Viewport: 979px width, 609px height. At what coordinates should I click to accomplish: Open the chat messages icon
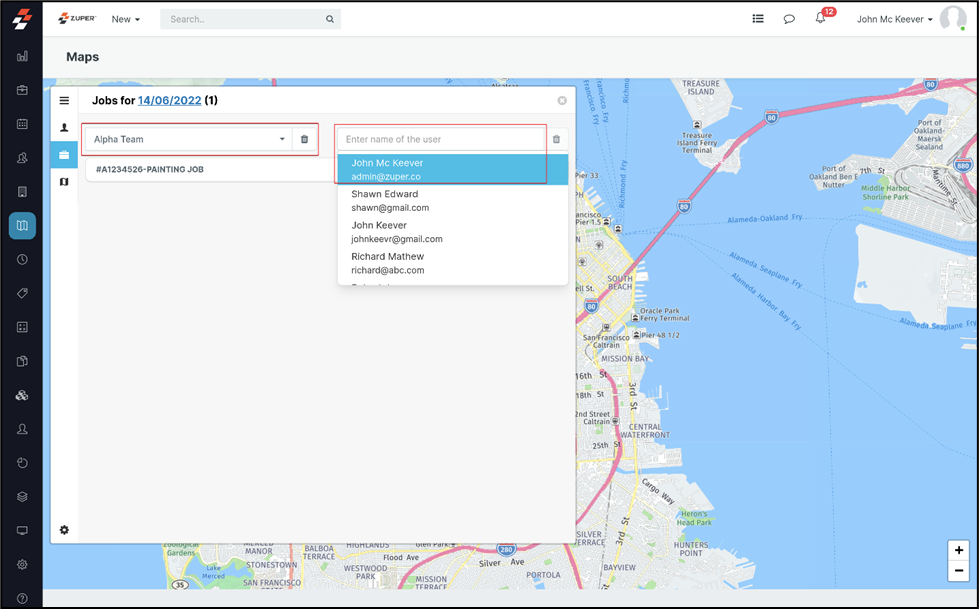789,19
